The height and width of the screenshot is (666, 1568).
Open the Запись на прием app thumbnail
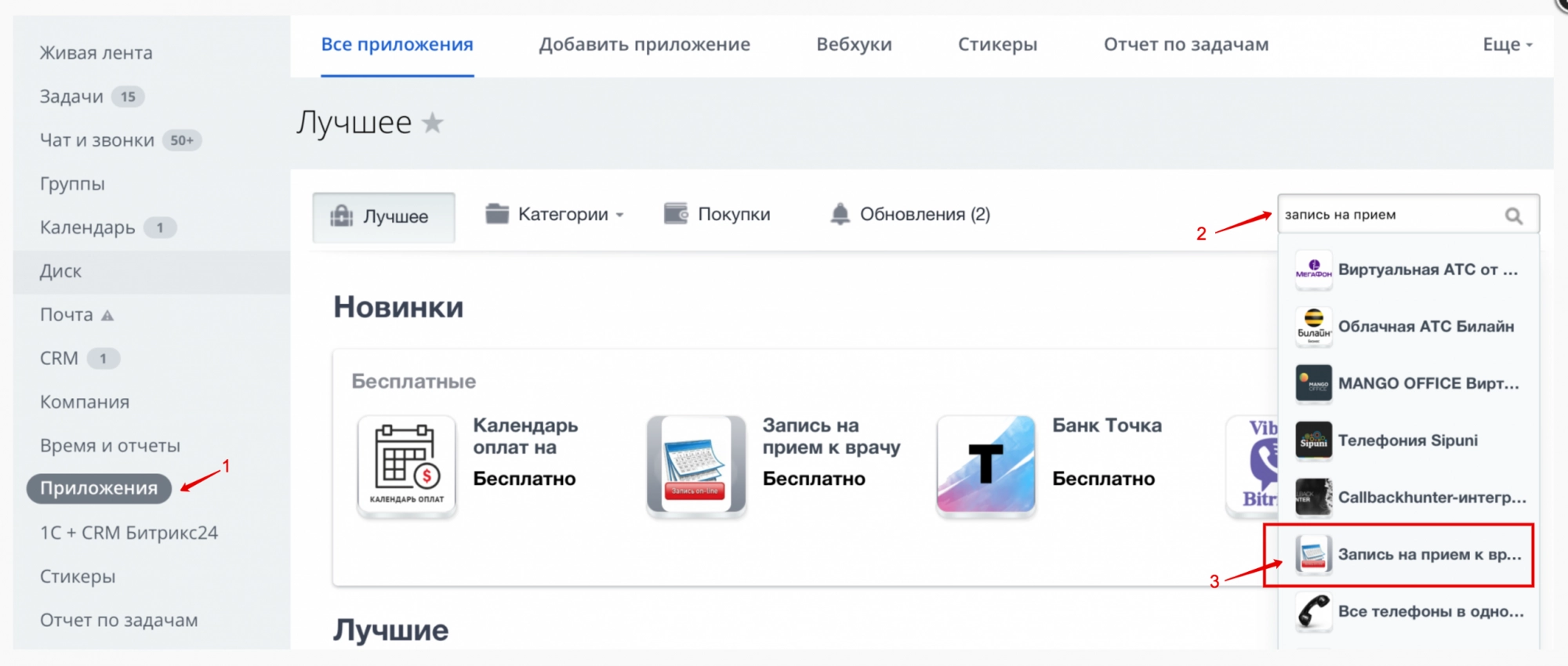[x=695, y=465]
